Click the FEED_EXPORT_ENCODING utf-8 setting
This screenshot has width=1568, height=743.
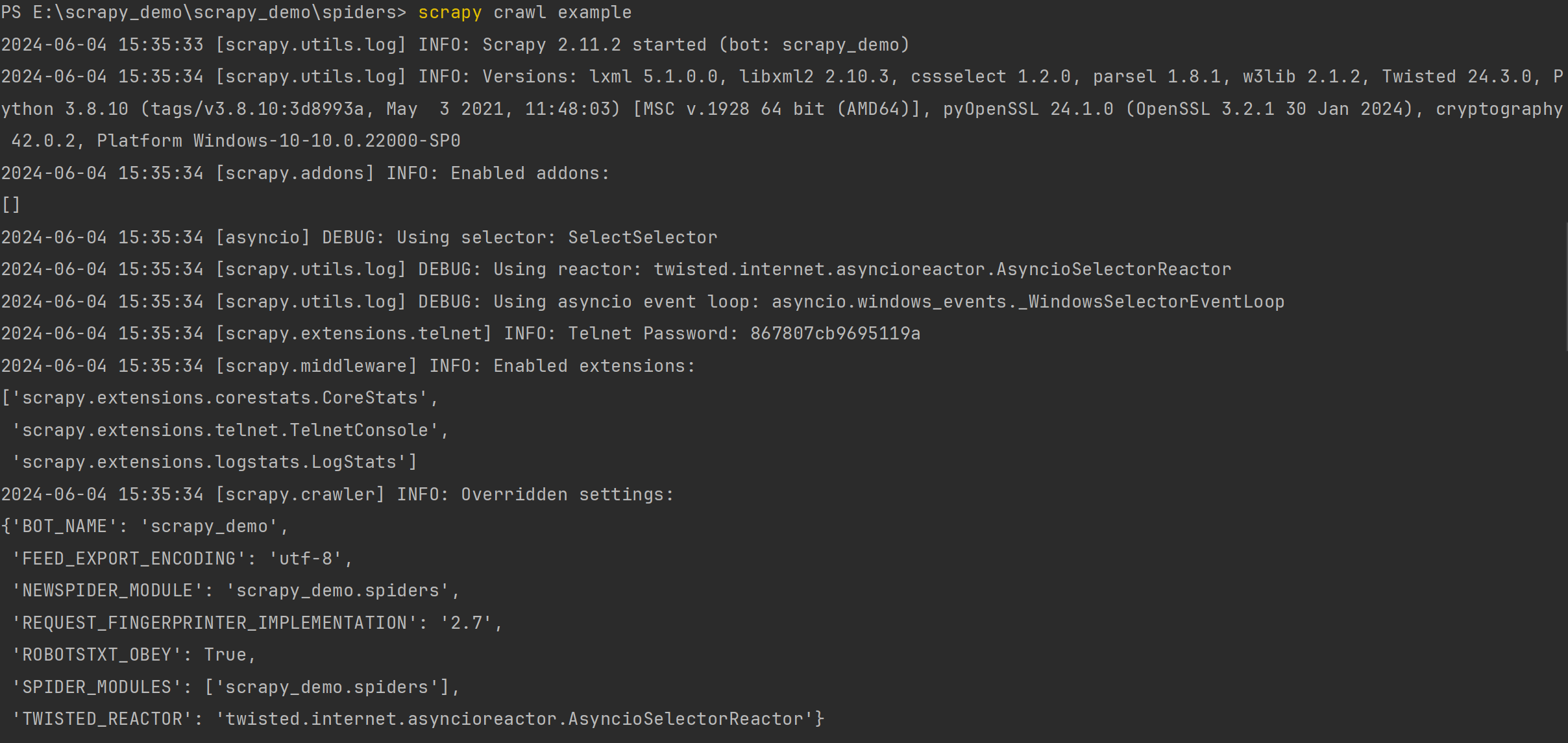[182, 559]
